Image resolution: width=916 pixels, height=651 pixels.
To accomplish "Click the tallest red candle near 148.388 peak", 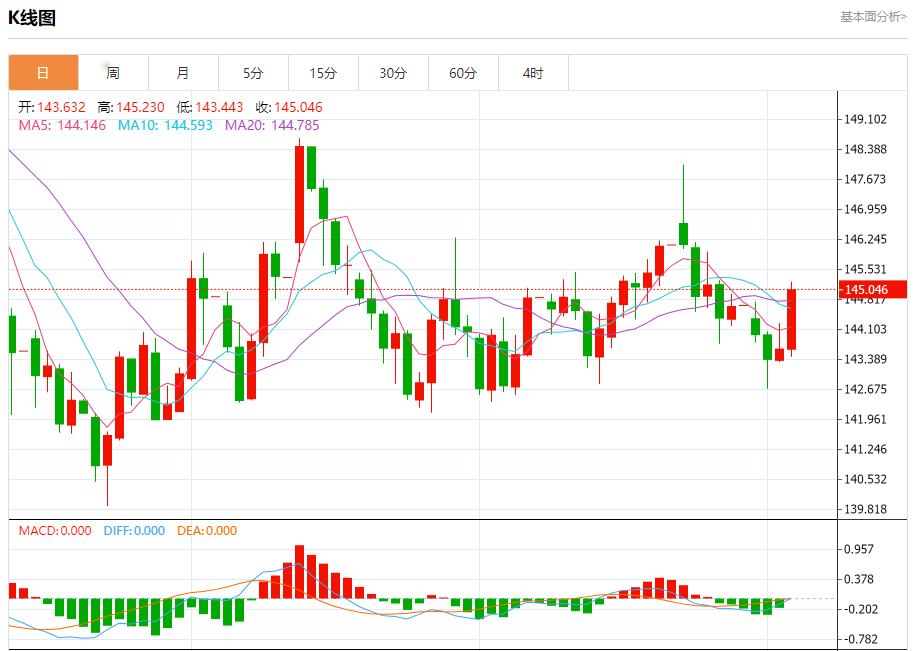I will pos(300,194).
